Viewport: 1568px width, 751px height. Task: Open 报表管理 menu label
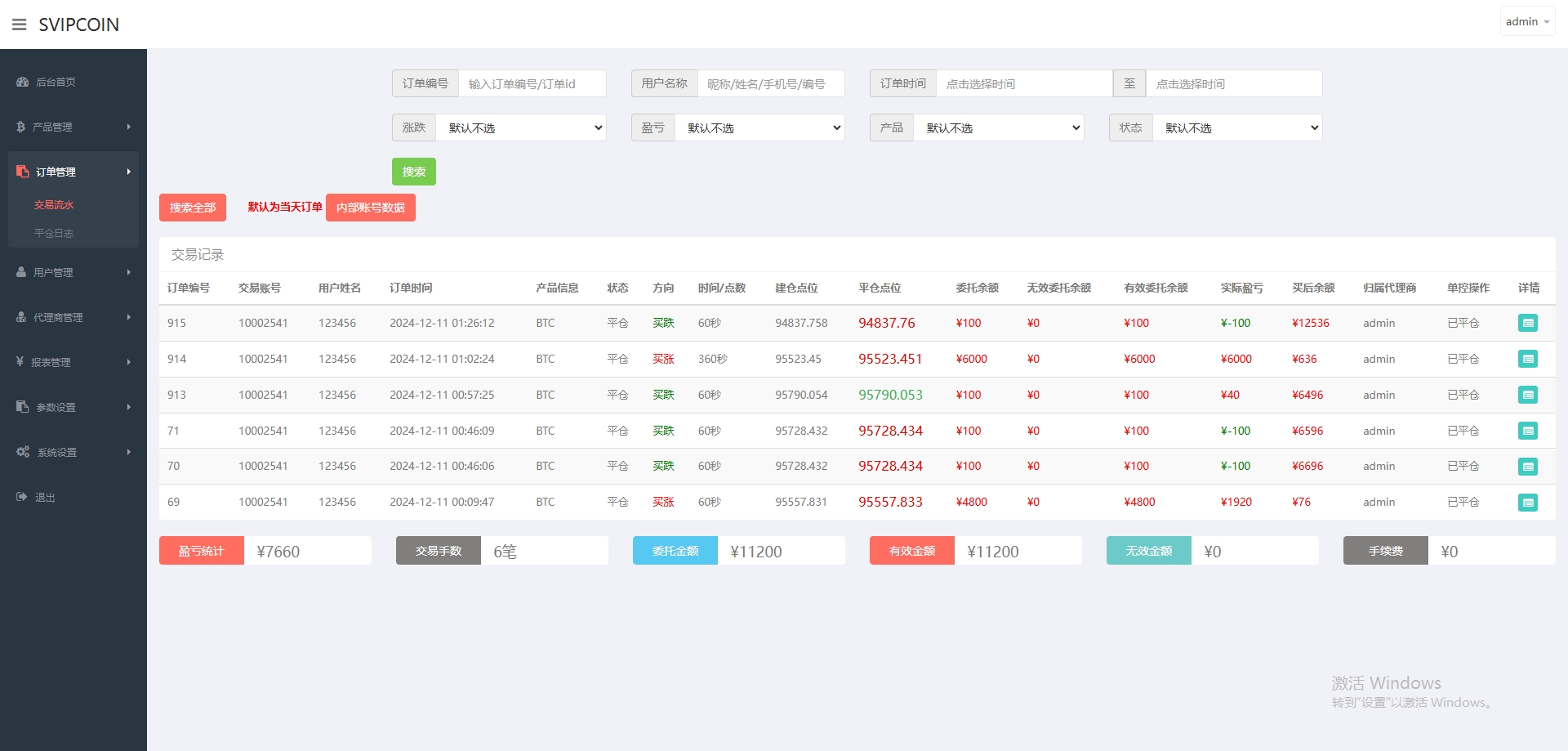51,362
